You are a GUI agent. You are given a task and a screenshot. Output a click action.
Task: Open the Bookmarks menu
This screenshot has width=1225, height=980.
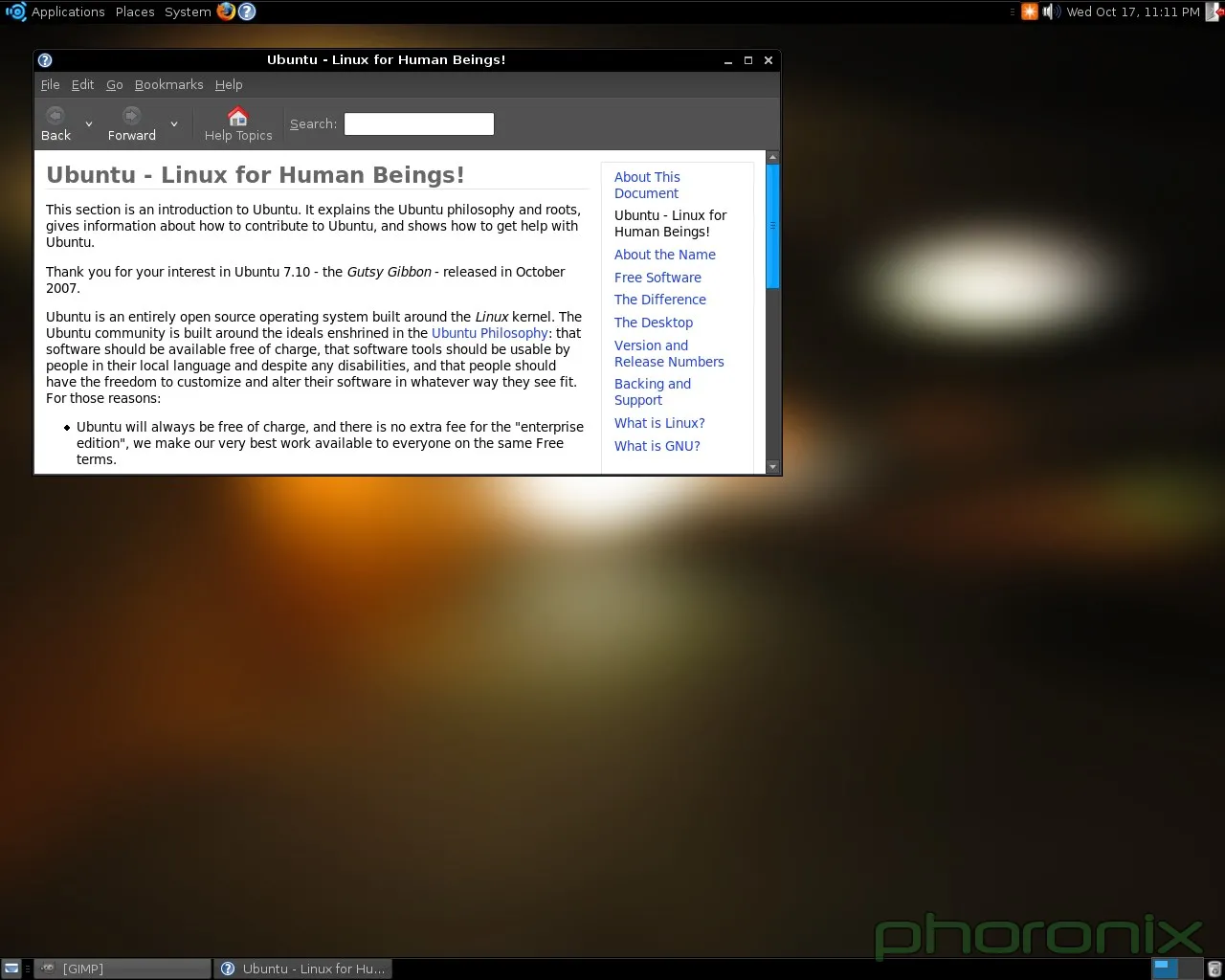tap(169, 84)
